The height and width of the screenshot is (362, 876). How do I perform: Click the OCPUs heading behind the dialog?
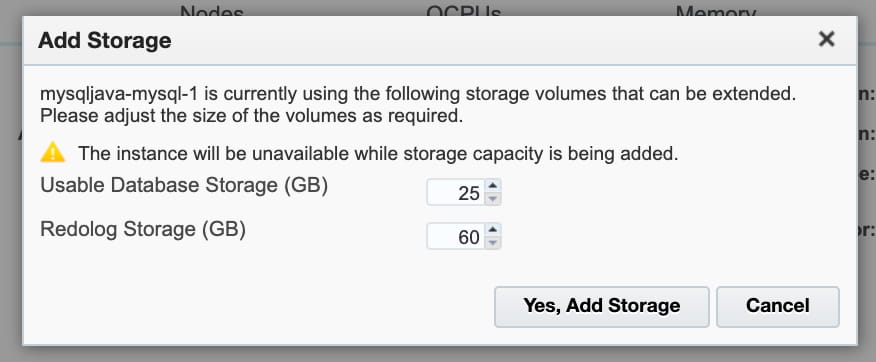coord(464,10)
